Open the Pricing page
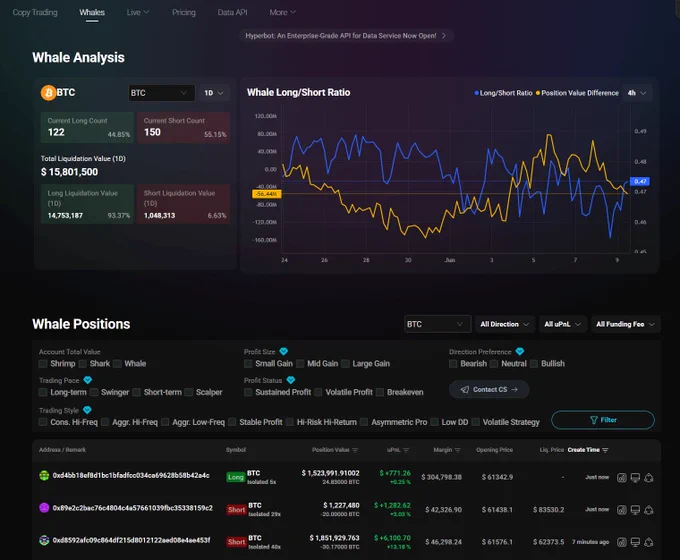This screenshot has width=680, height=560. (x=183, y=12)
